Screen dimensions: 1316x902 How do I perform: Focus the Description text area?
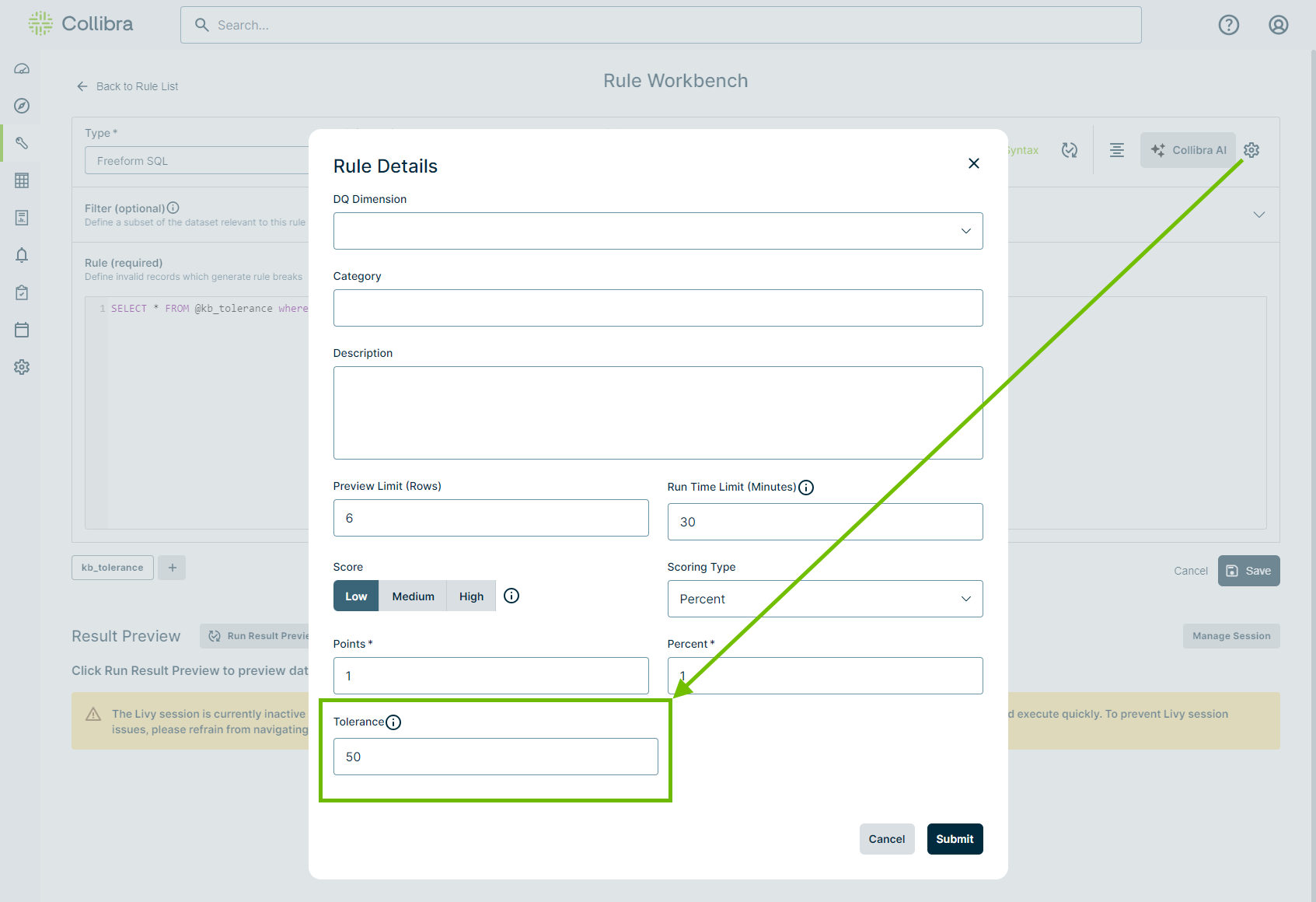(x=658, y=413)
